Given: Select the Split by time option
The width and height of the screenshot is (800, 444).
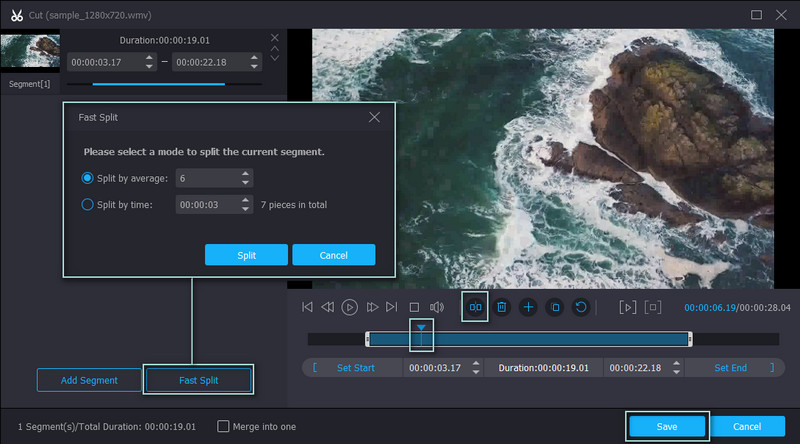Looking at the screenshot, I should [86, 204].
